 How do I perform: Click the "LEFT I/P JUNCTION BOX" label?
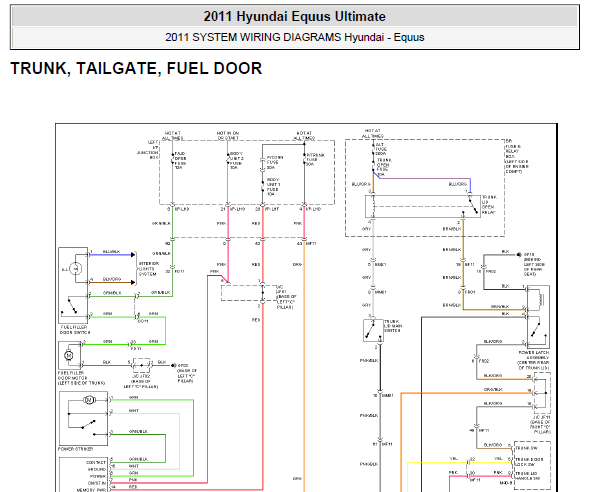point(147,150)
